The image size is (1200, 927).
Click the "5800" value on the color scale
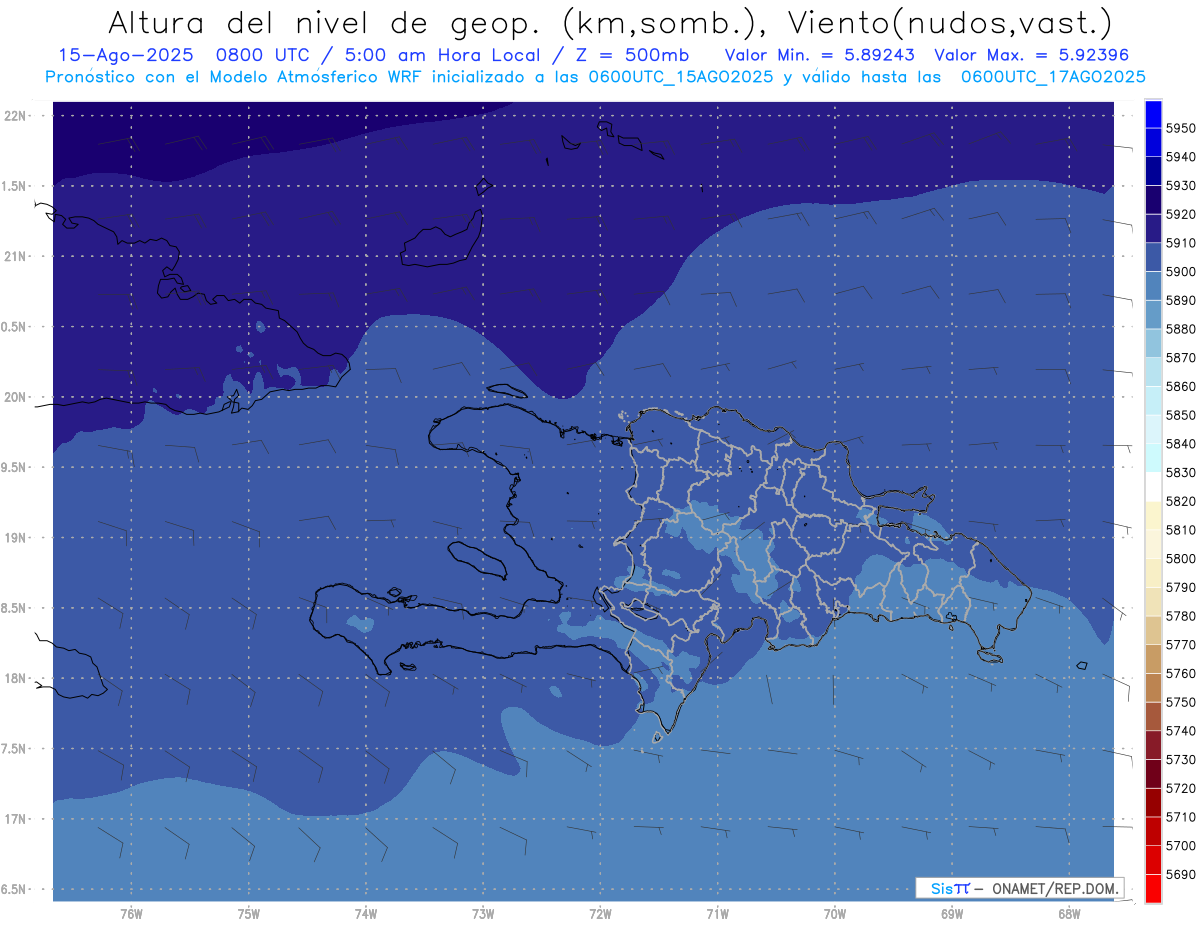(1181, 558)
